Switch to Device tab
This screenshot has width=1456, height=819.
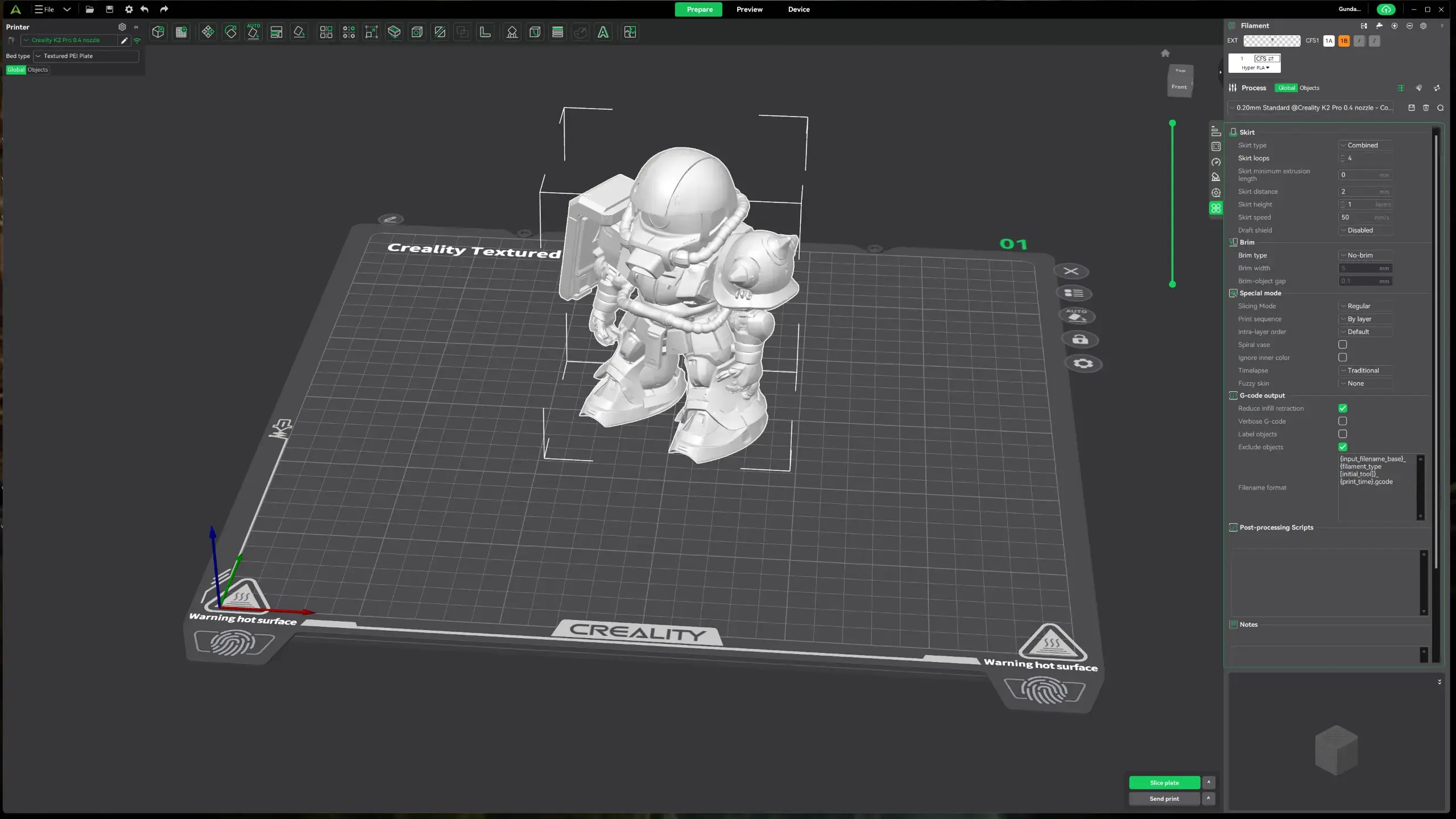click(x=799, y=9)
